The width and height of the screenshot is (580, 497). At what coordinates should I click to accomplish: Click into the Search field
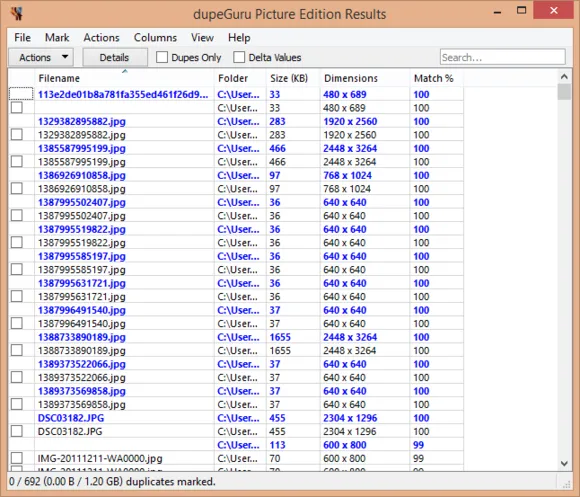[x=503, y=57]
